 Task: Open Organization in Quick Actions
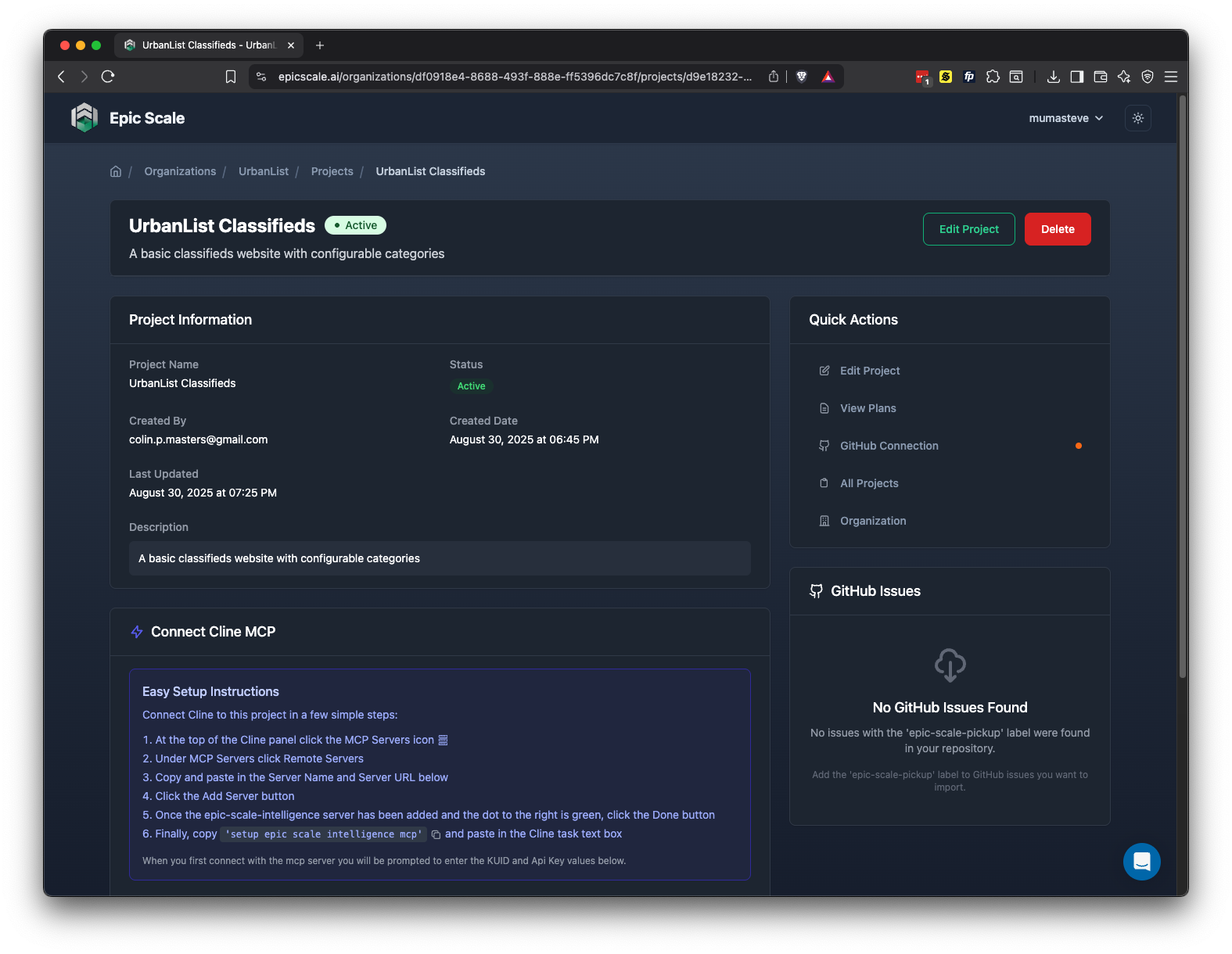tap(950, 521)
